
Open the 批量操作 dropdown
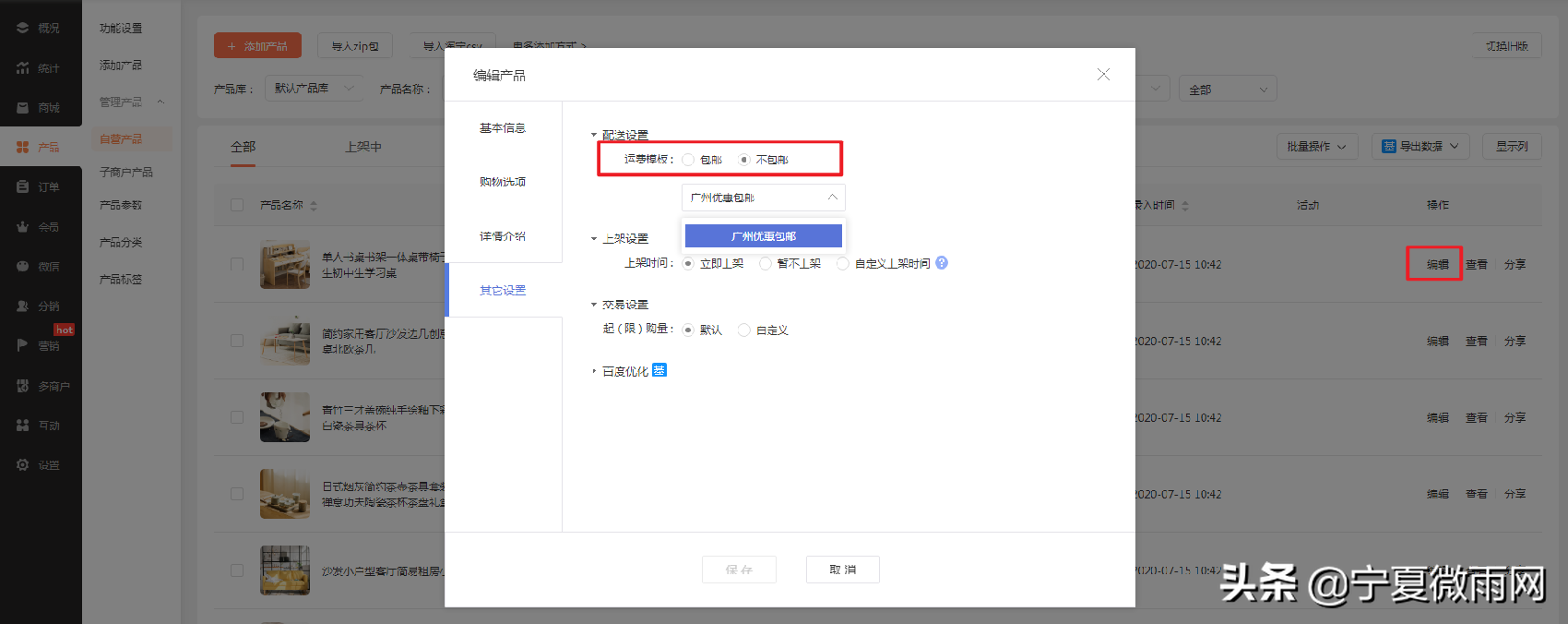pyautogui.click(x=1317, y=147)
